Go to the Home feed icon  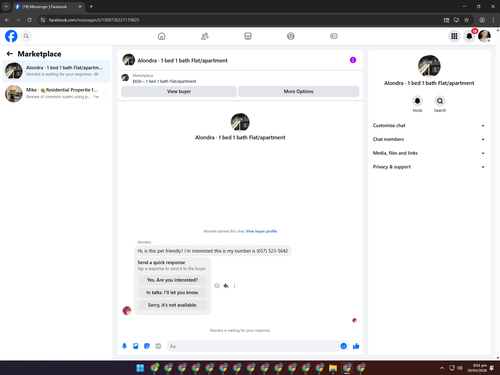click(161, 36)
